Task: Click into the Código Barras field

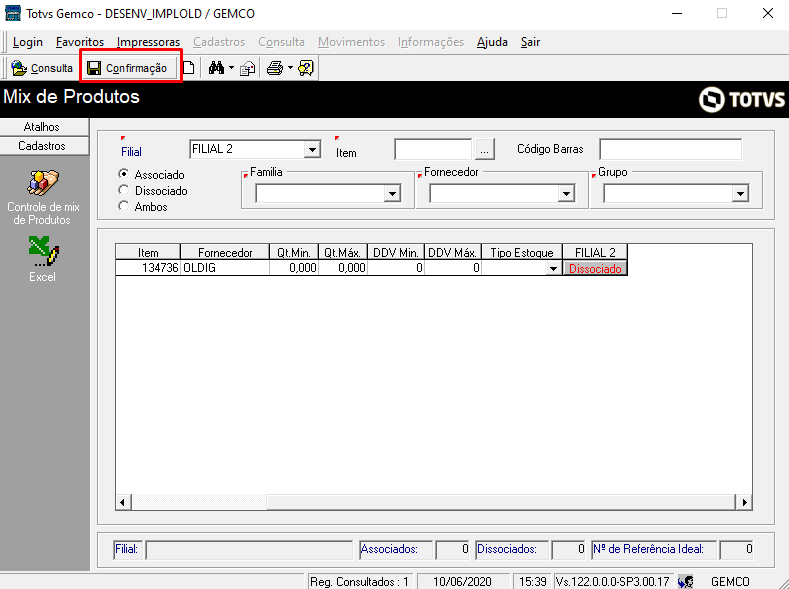Action: [670, 149]
